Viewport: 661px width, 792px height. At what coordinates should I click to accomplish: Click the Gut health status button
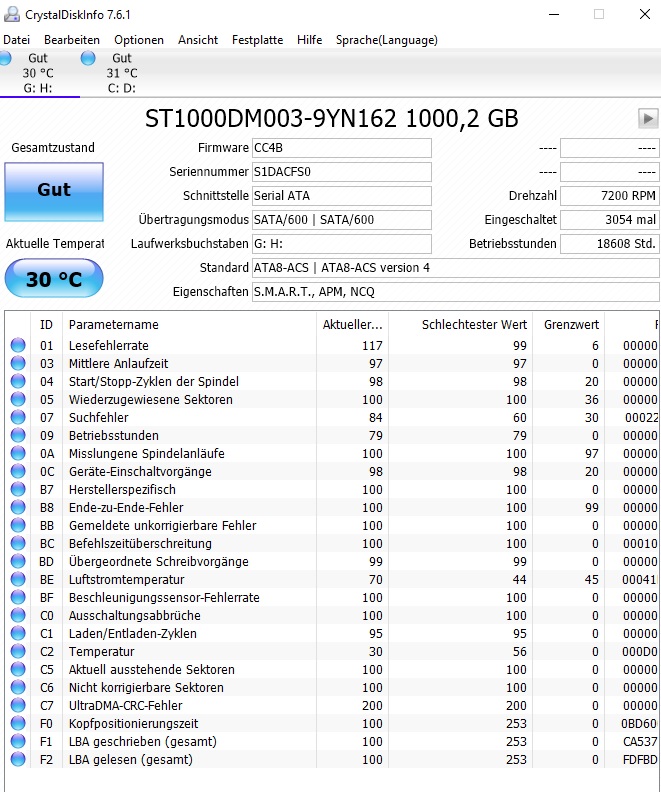54,191
